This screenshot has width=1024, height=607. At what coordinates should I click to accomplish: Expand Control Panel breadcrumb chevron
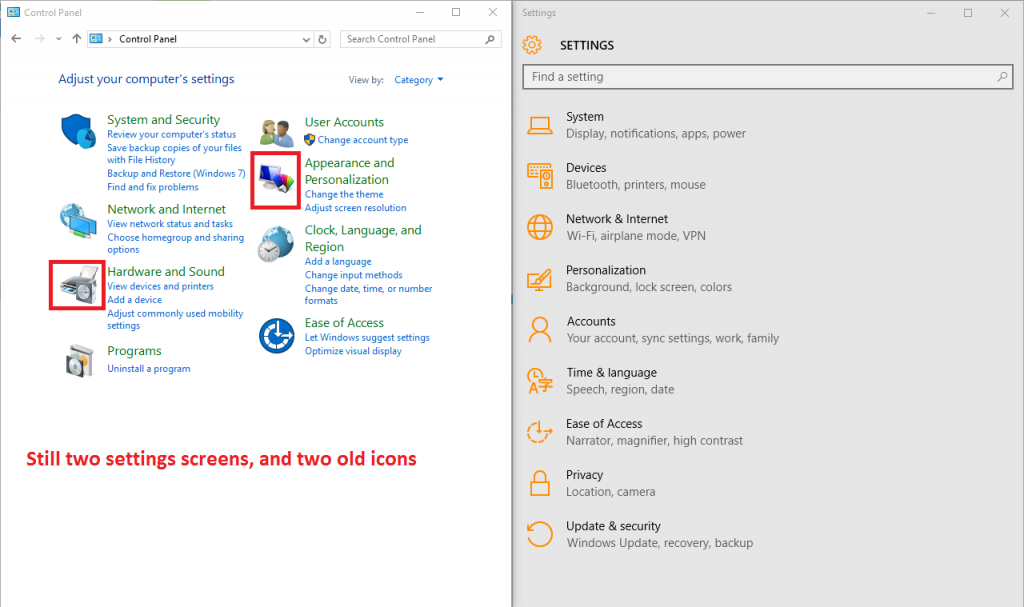[110, 39]
